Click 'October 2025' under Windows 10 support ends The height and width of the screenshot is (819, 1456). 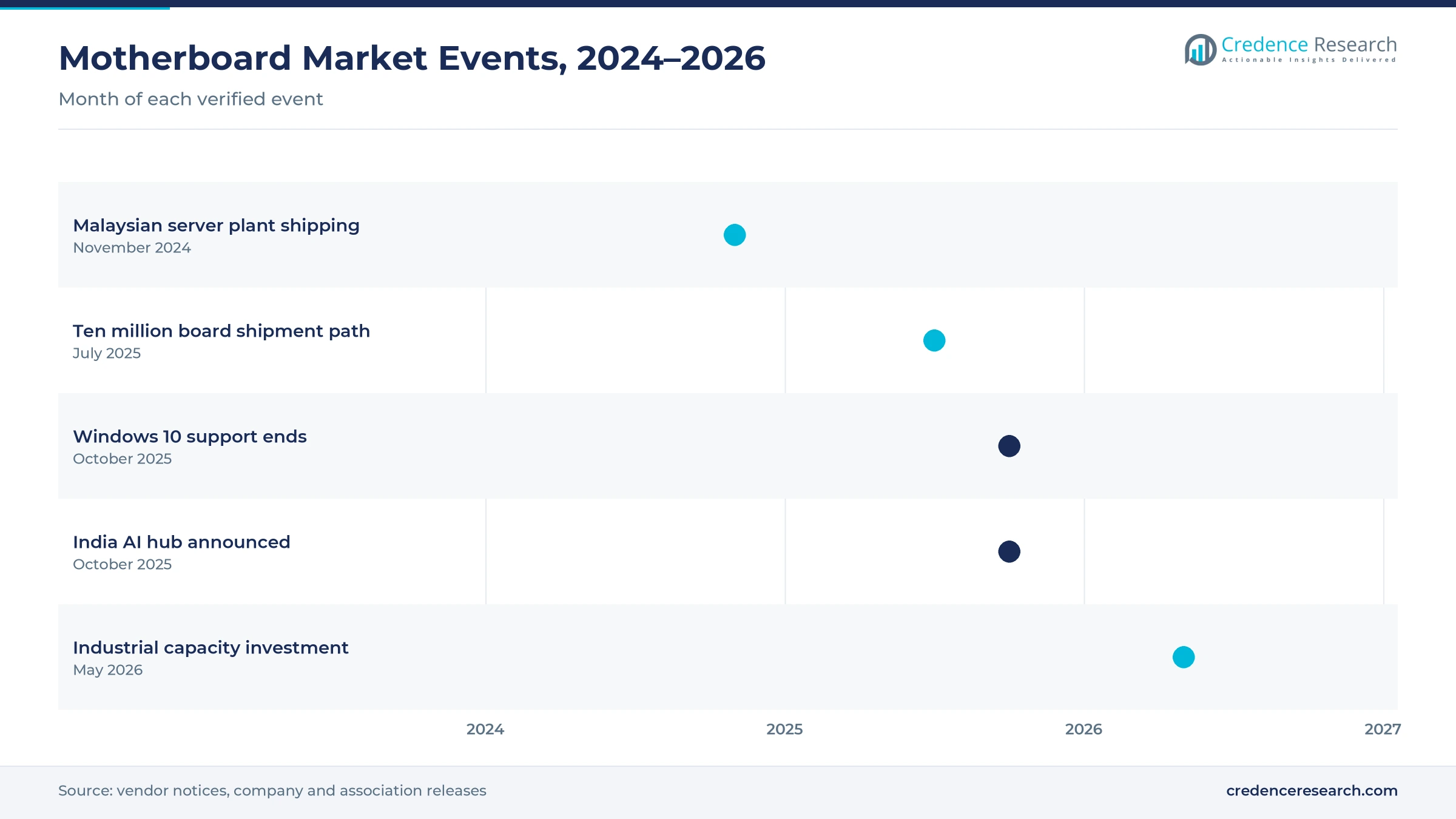122,459
